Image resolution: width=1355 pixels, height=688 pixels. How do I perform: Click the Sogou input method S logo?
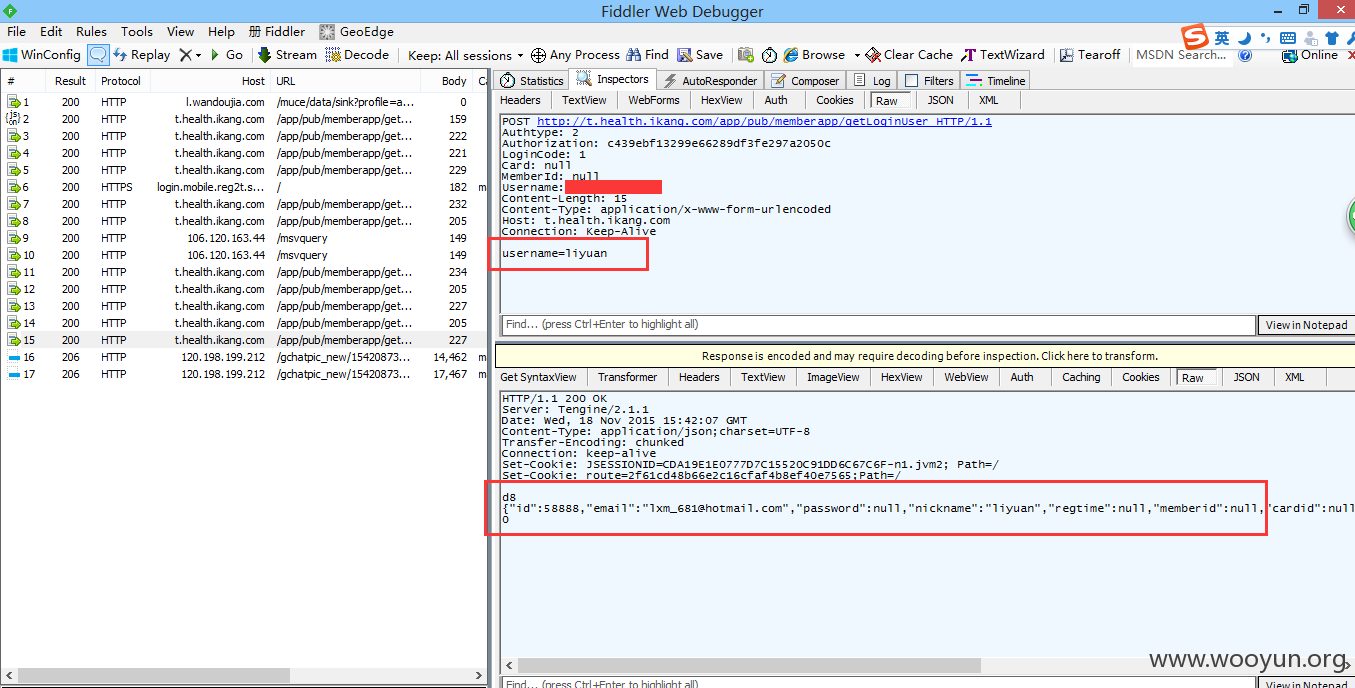tap(1195, 38)
